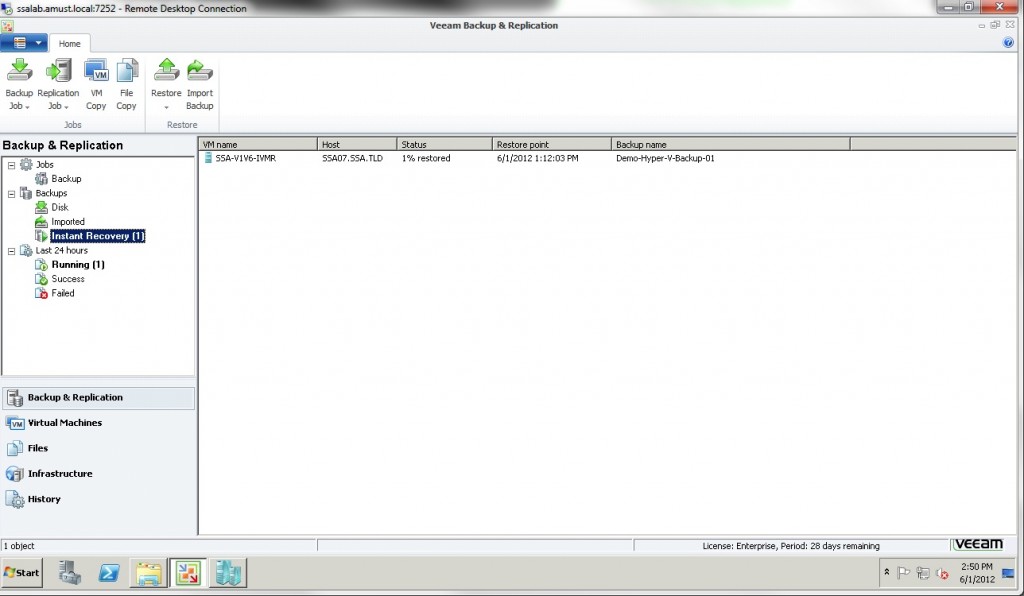Collapse the Jobs tree node

pyautogui.click(x=11, y=165)
